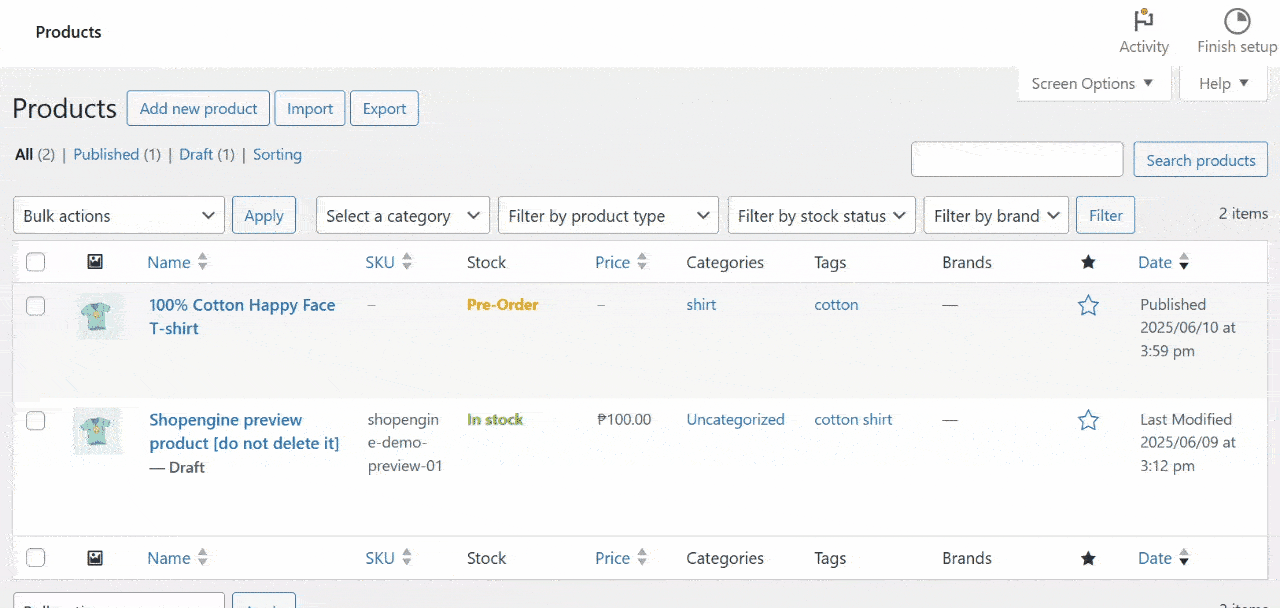Open the cotton shirt tag link
The image size is (1280, 608).
click(853, 420)
